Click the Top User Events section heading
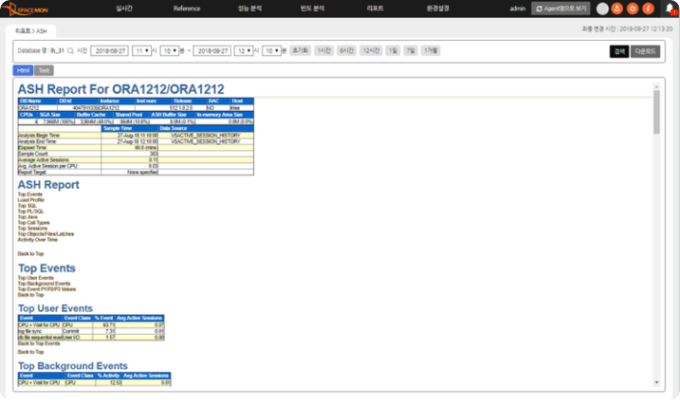Viewport: 680px width, 400px height. click(55, 308)
